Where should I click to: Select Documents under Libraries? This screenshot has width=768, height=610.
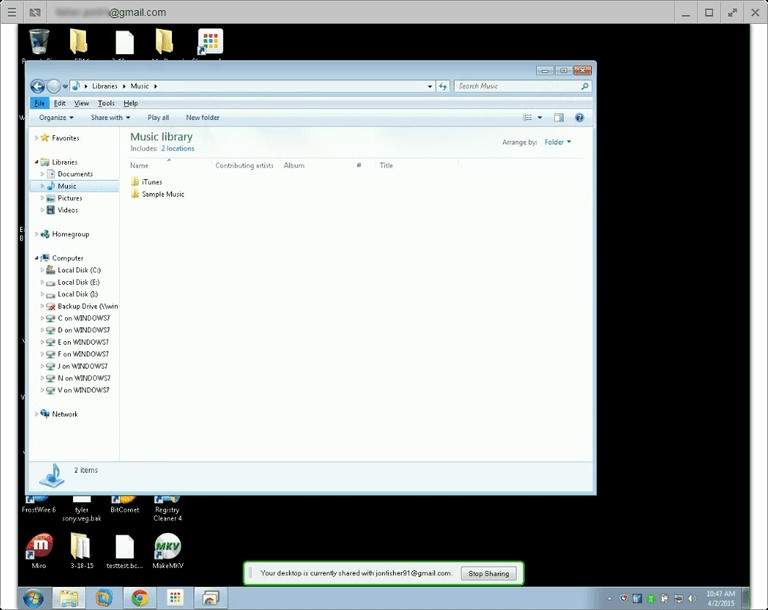click(x=75, y=174)
